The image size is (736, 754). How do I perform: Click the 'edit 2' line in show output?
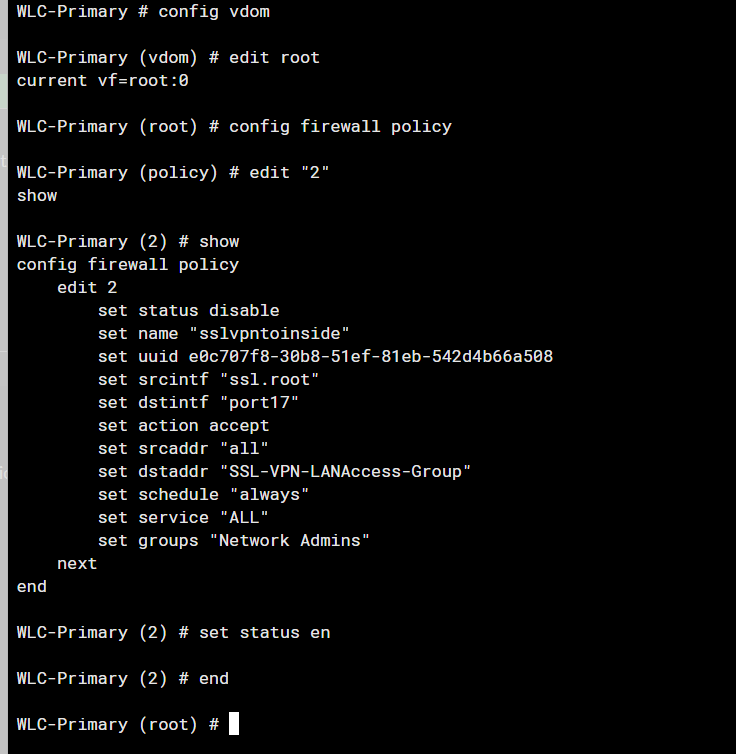87,287
